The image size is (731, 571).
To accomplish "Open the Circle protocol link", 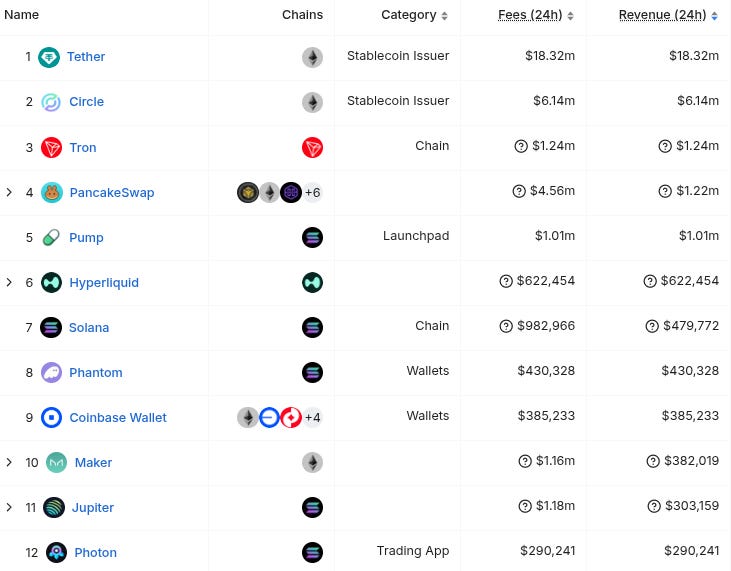I will pos(86,102).
